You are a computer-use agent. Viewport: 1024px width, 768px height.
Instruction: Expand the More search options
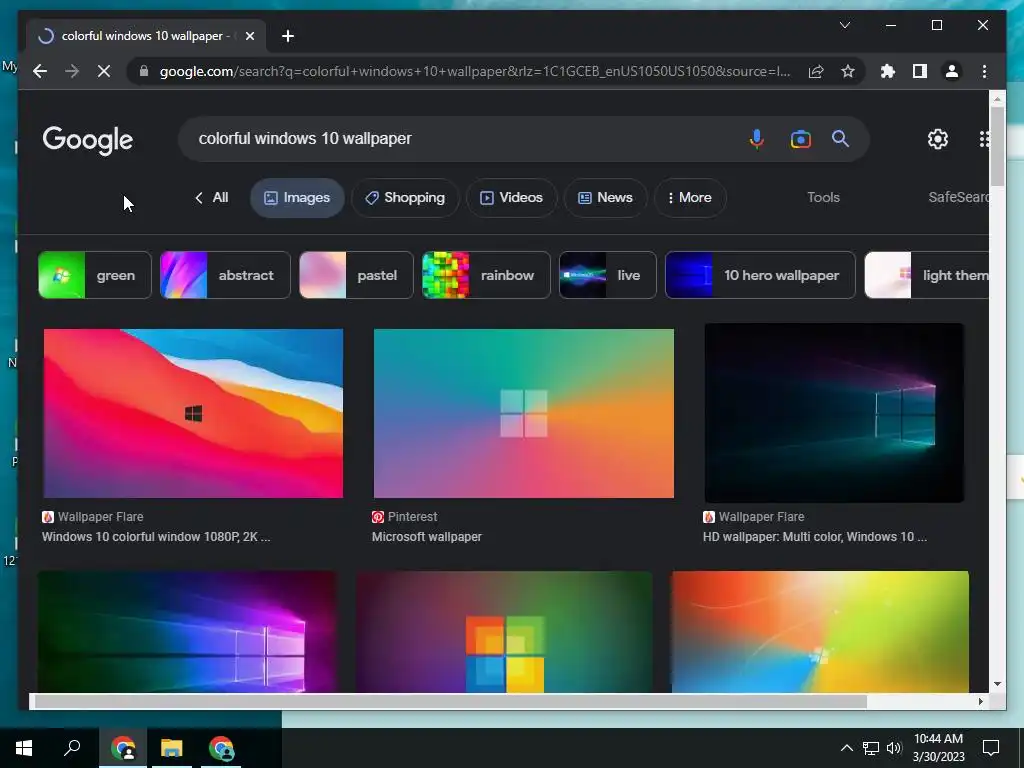690,197
